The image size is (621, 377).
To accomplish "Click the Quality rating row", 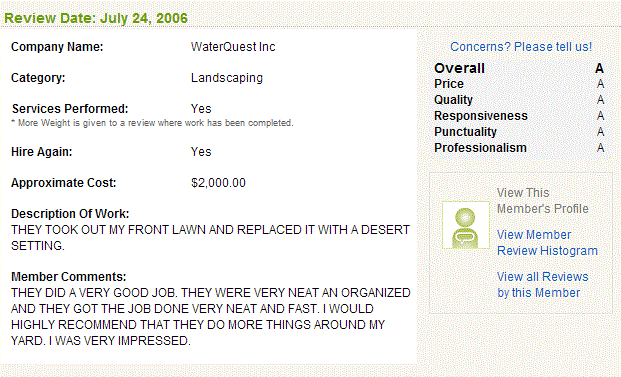I will coord(519,100).
